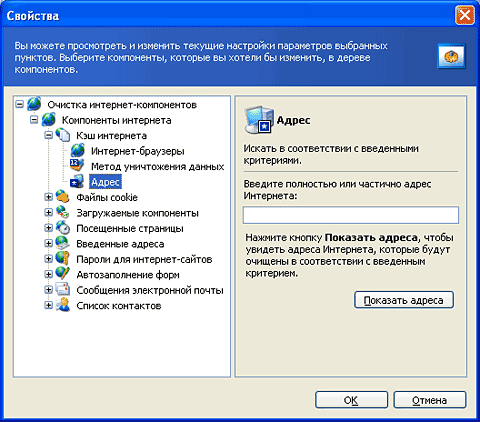
Task: Click the globe icon beside Компоненты интернета
Action: 49,120
